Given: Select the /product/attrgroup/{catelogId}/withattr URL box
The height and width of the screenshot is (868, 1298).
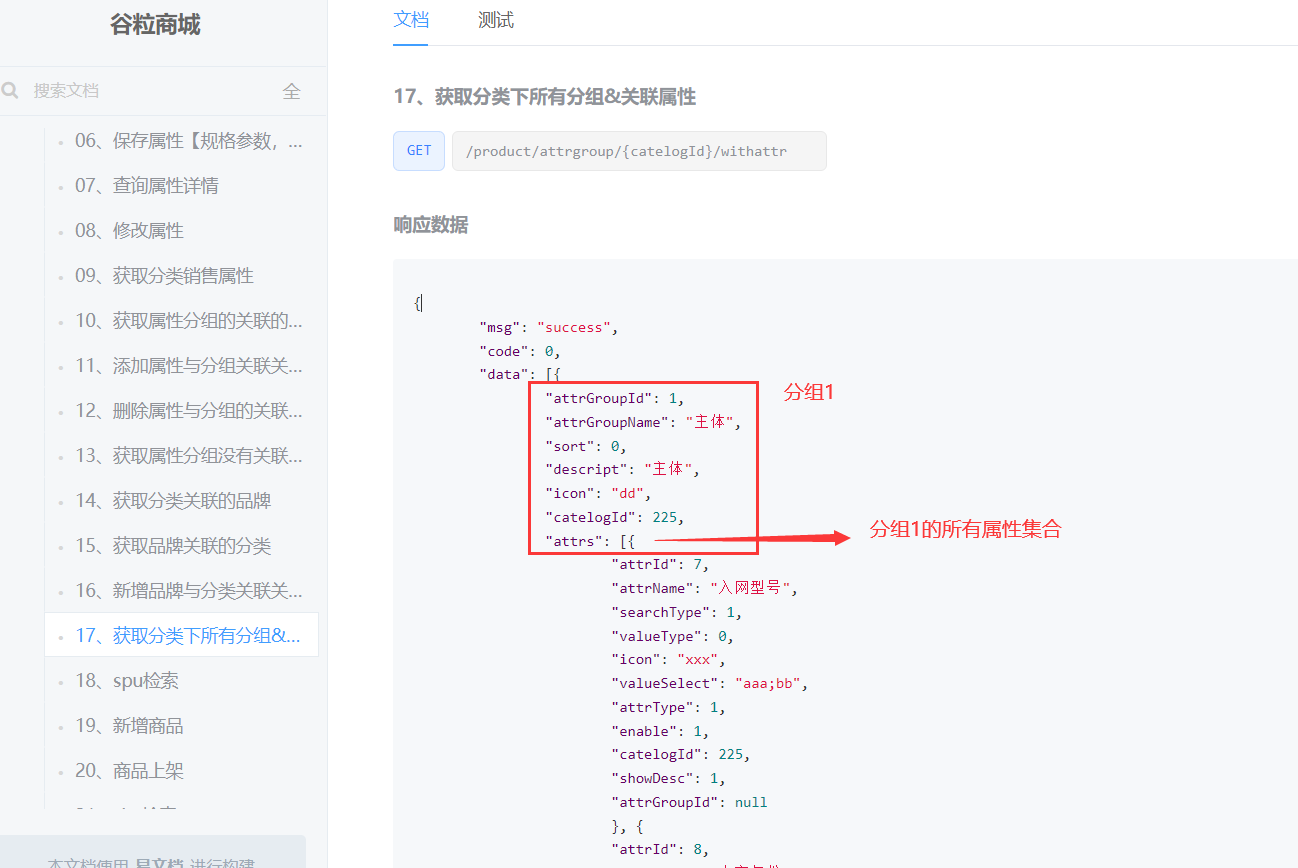Looking at the screenshot, I should (639, 151).
